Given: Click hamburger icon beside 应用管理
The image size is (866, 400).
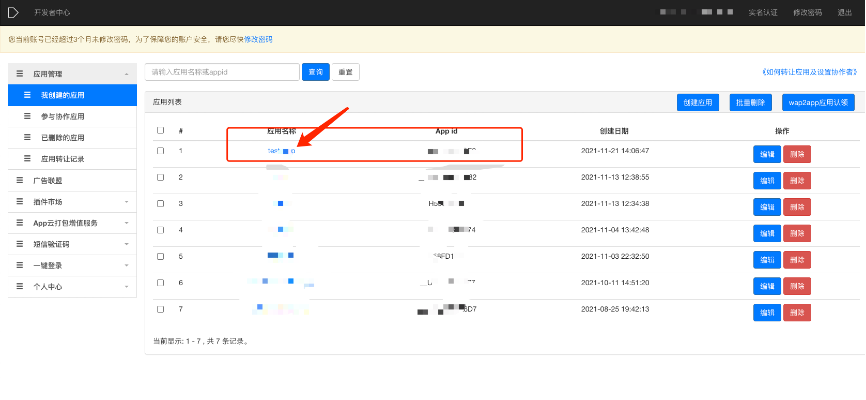Looking at the screenshot, I should pyautogui.click(x=20, y=73).
